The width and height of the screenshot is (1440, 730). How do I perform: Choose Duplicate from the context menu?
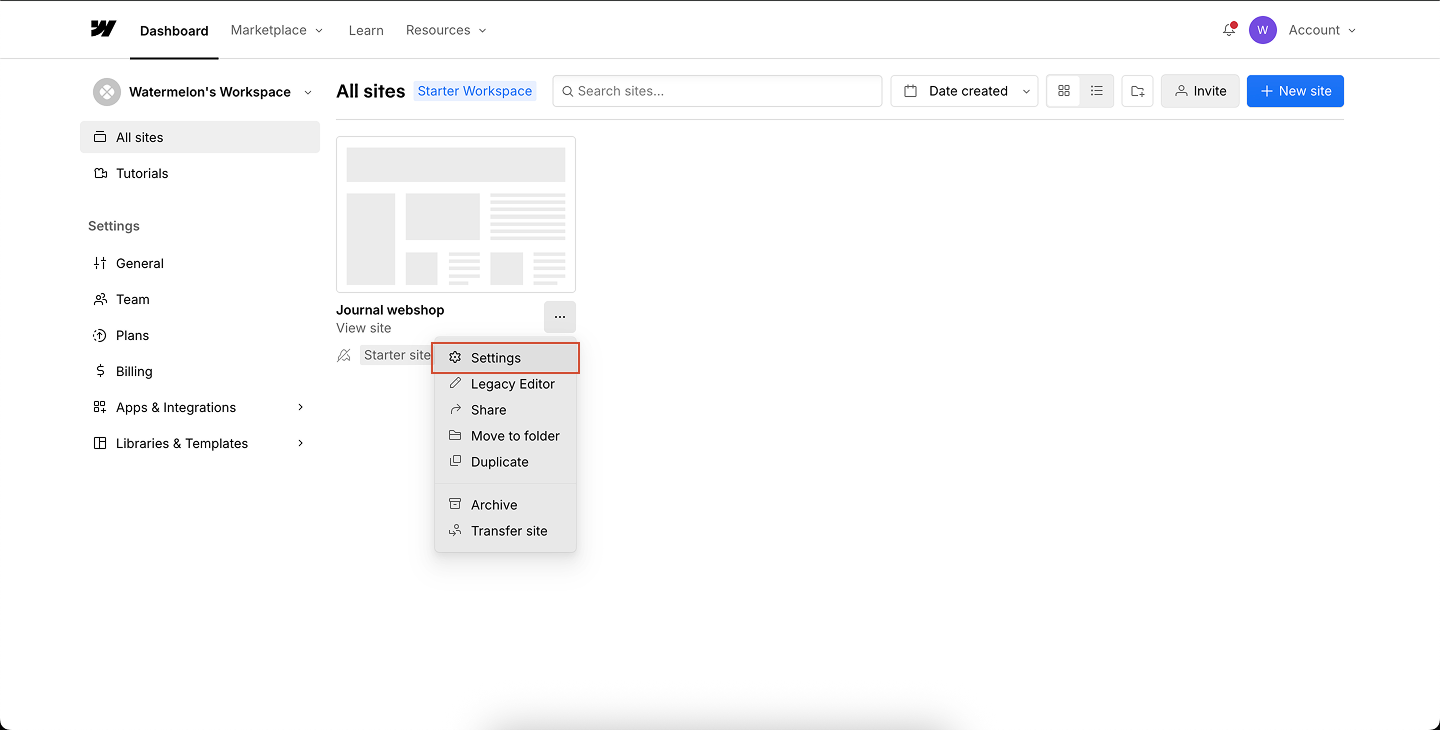[505, 462]
